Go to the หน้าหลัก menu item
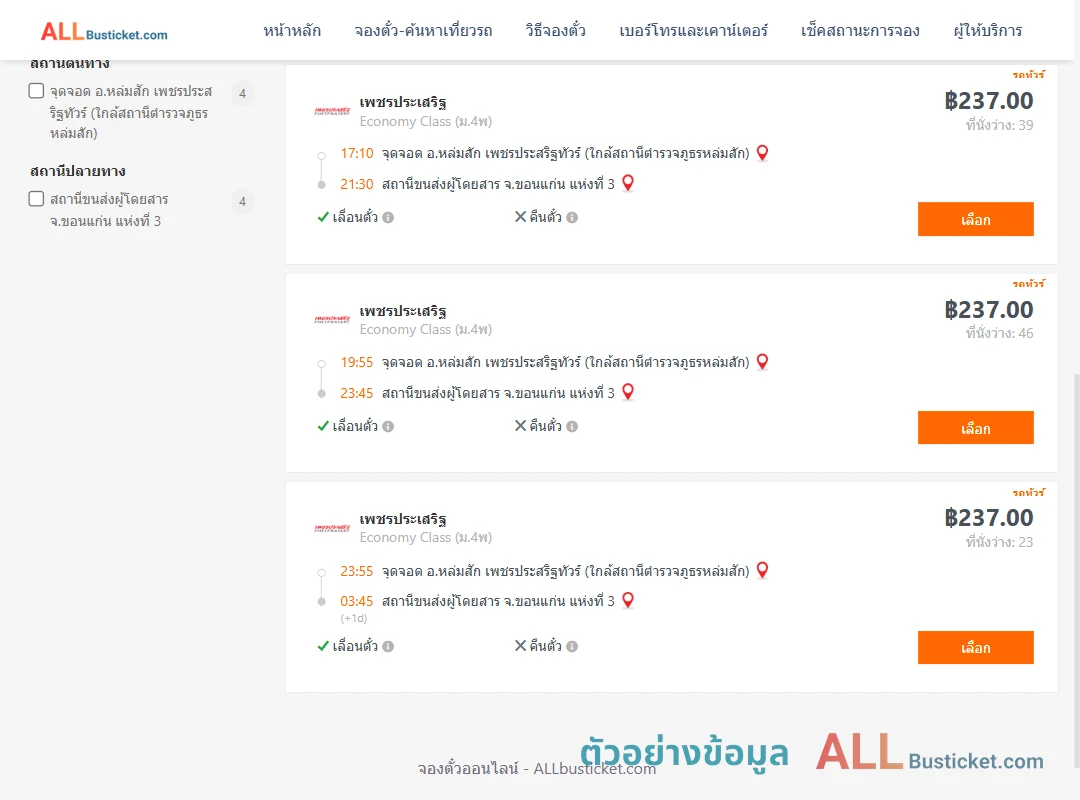1080x800 pixels. [292, 30]
